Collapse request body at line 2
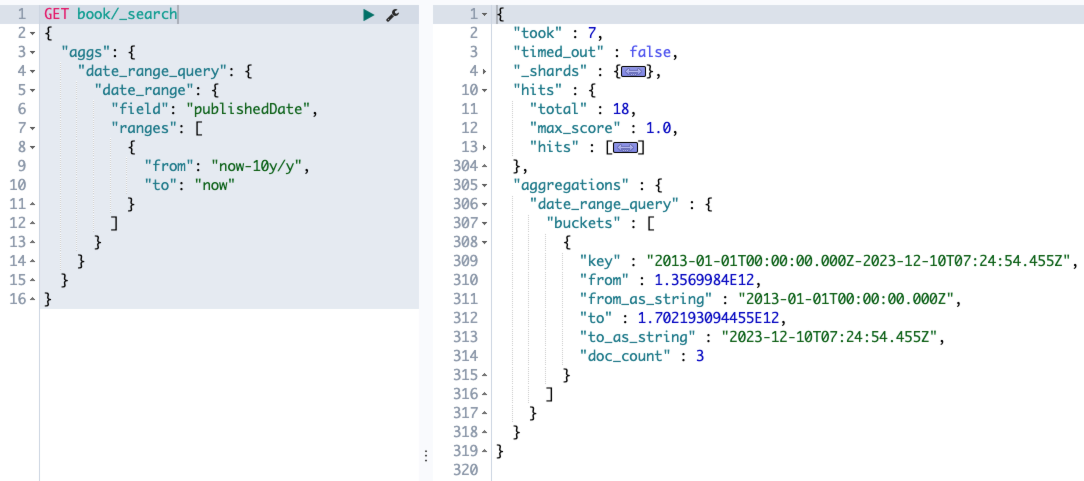 point(33,34)
